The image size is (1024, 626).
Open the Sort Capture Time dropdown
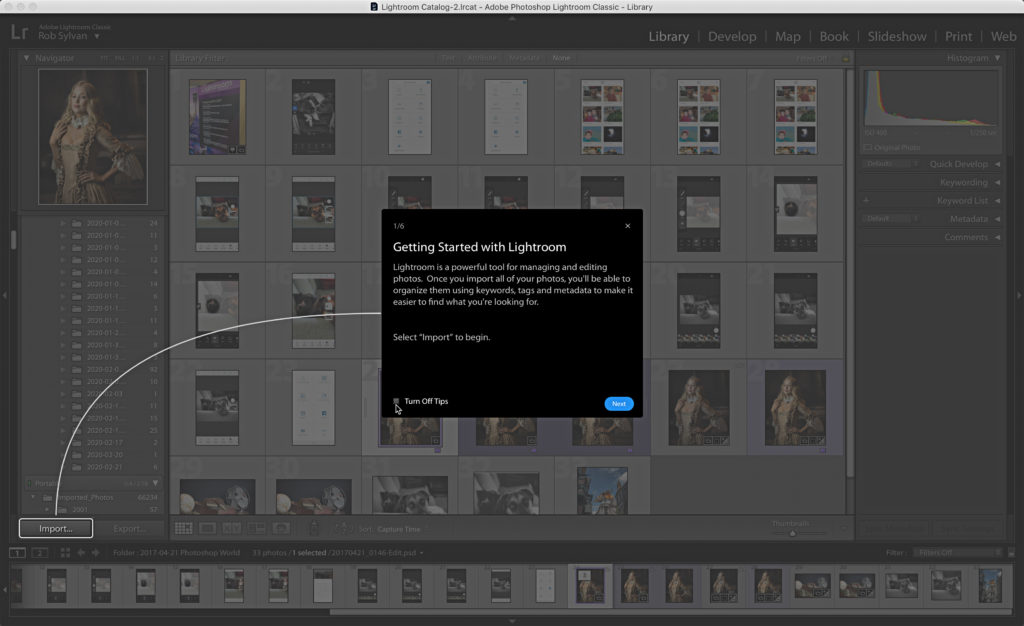click(x=398, y=529)
